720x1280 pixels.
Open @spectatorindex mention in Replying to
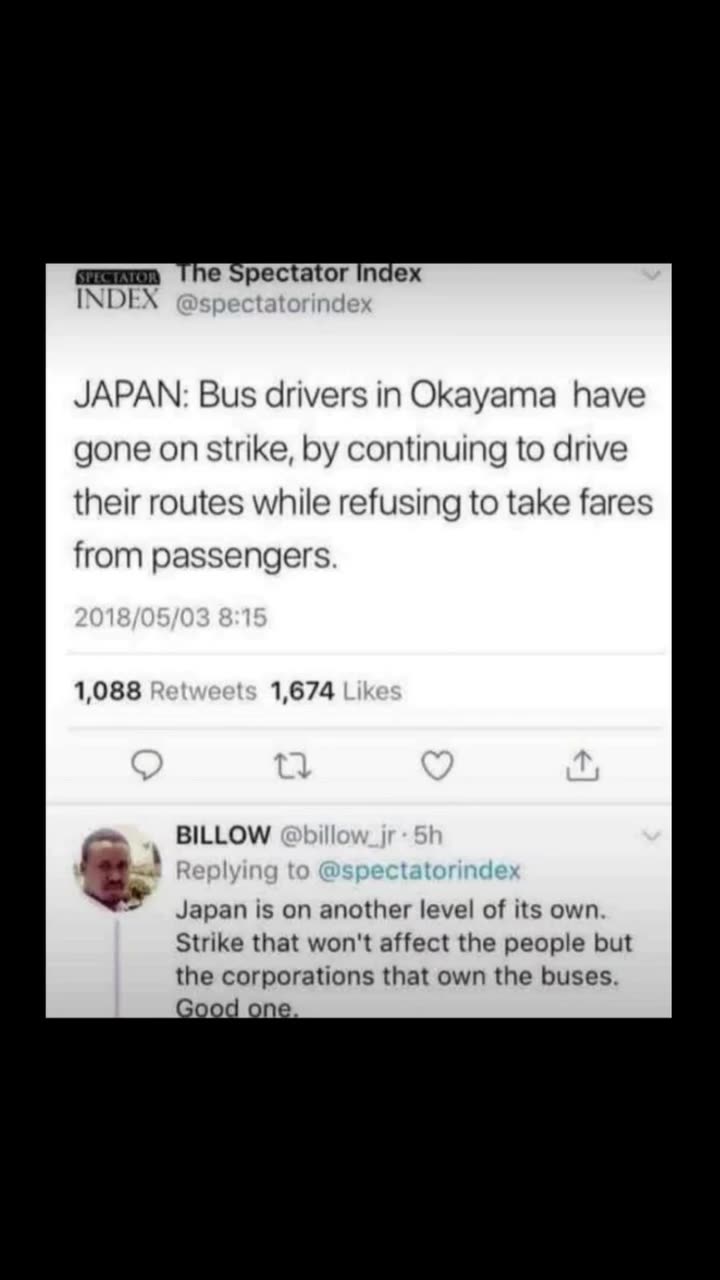click(419, 871)
